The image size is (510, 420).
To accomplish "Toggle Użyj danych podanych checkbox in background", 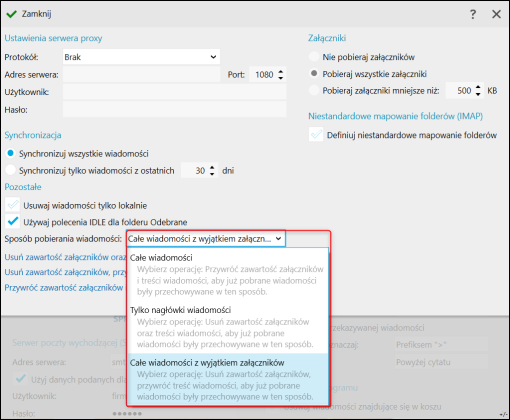I will pos(20,379).
